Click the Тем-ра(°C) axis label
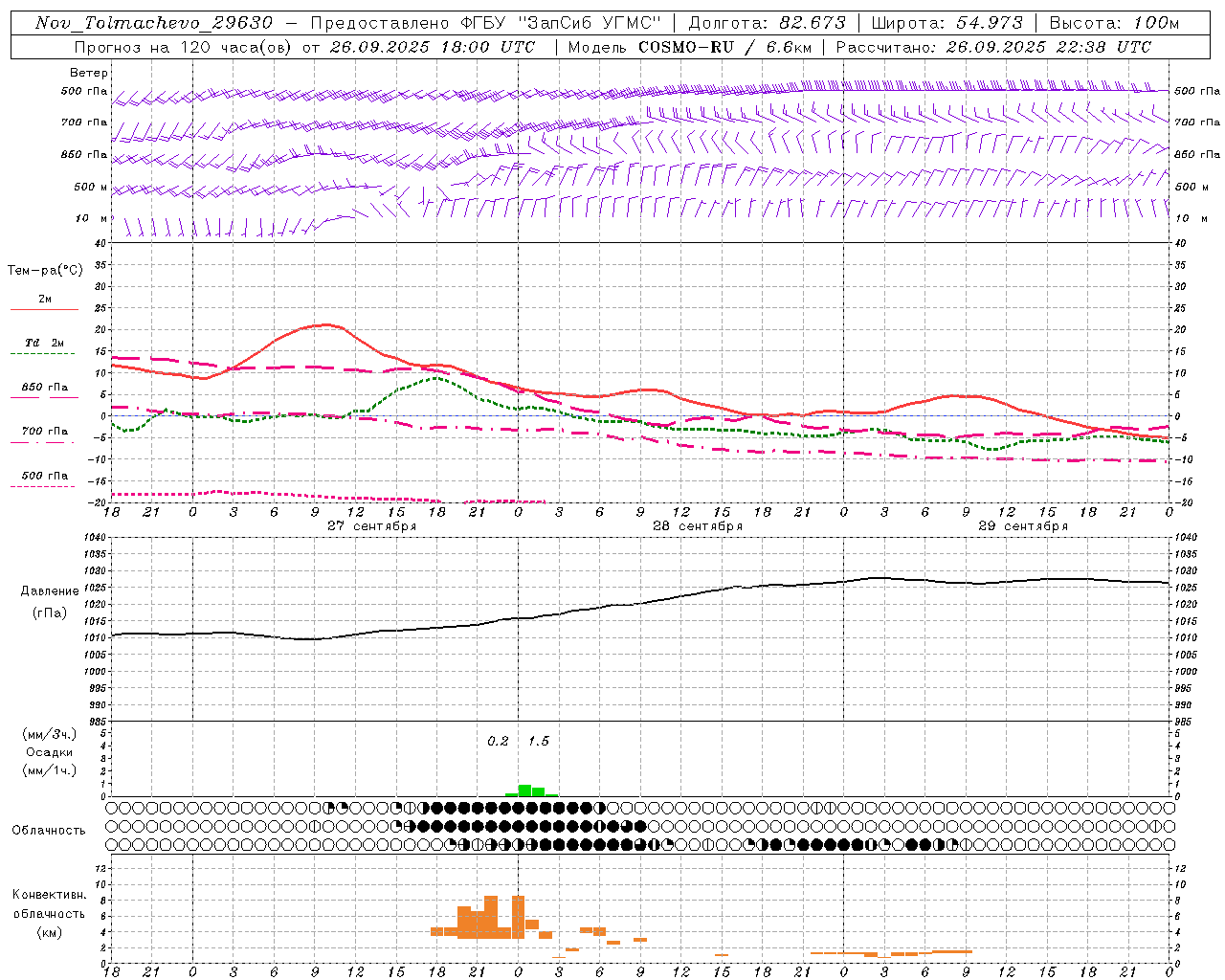 click(x=45, y=271)
